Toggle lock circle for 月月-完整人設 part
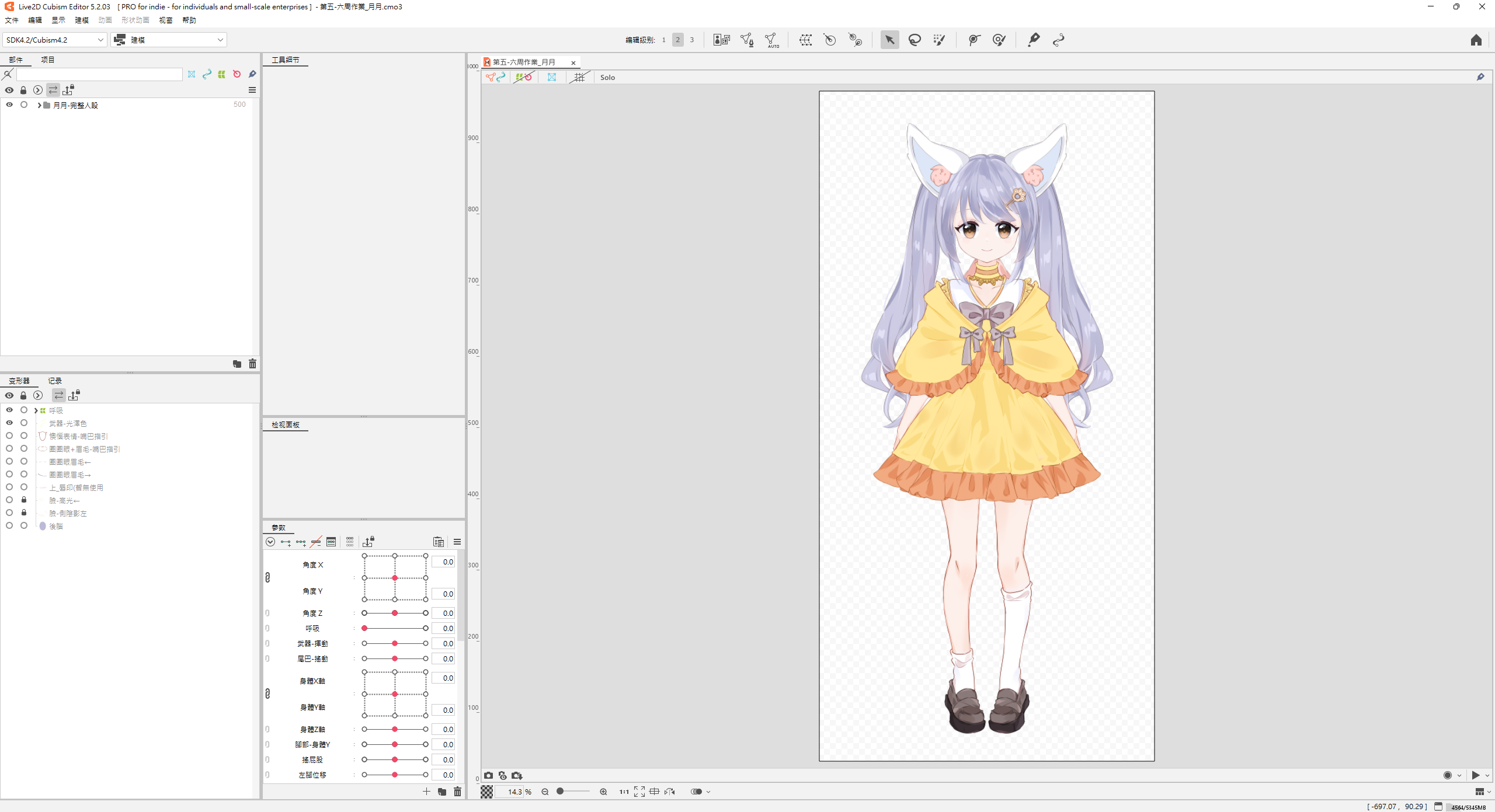This screenshot has width=1495, height=812. coord(24,105)
